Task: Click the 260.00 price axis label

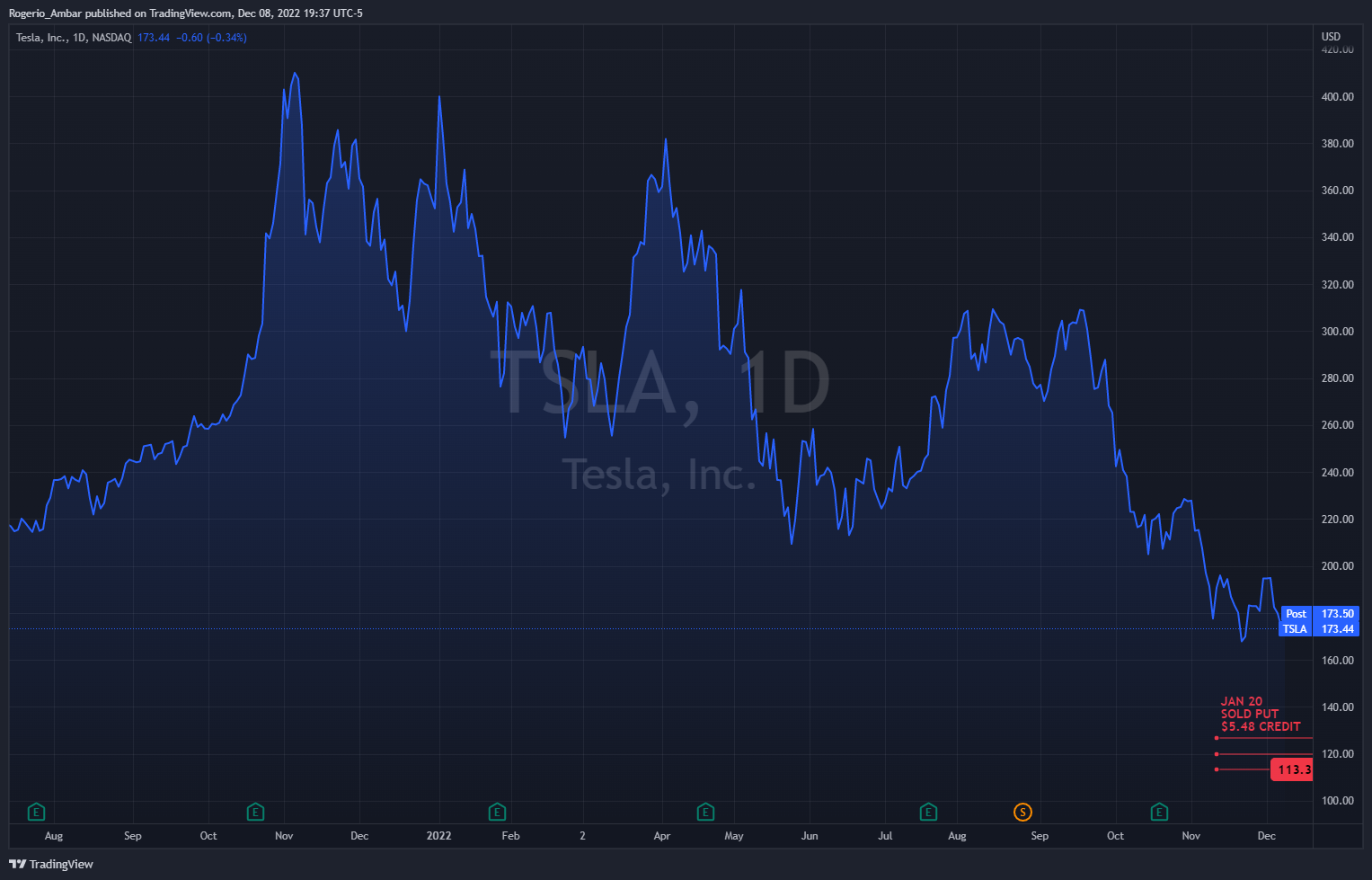Action: (1337, 425)
